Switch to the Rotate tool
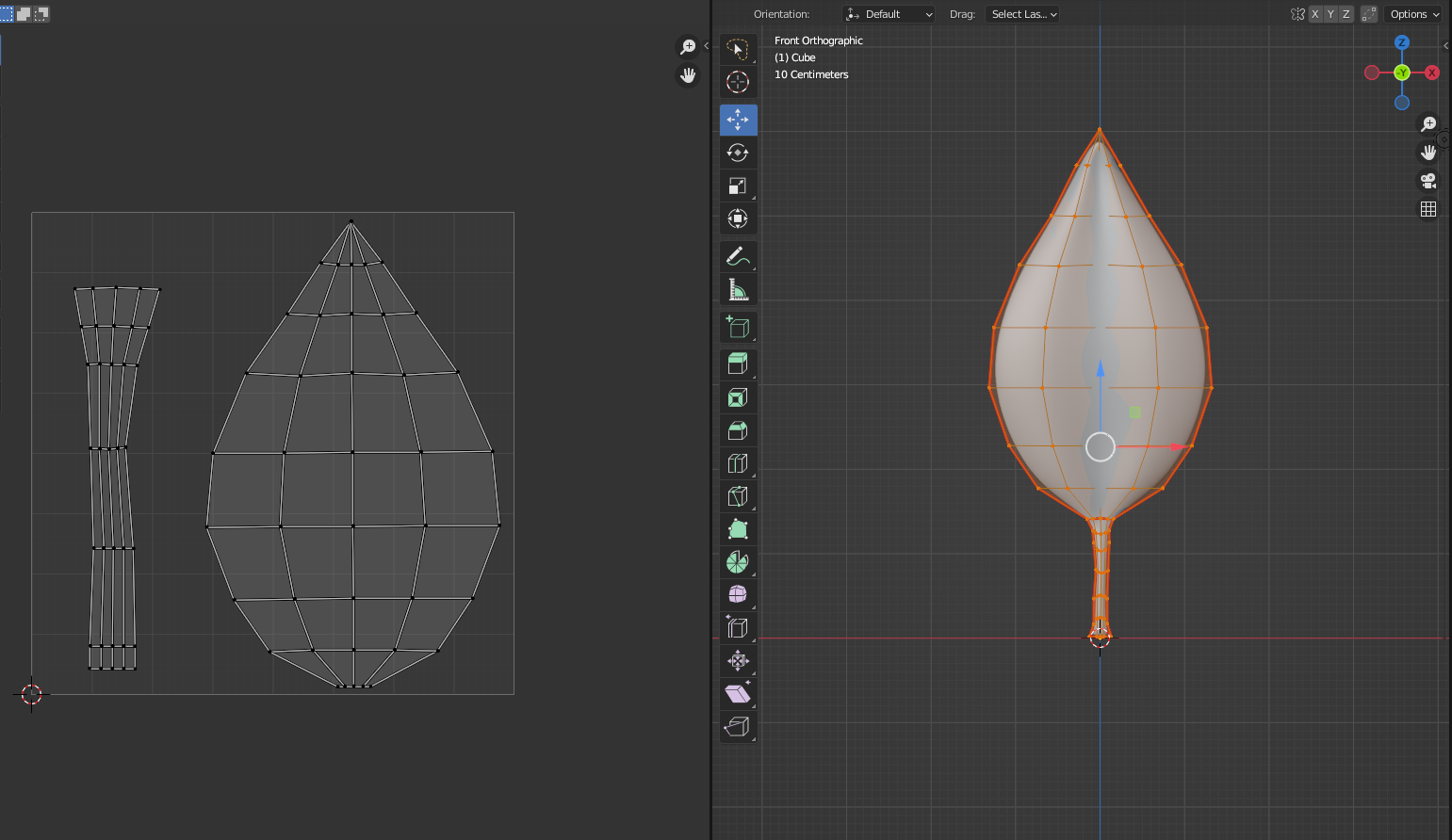The image size is (1452, 840). click(738, 153)
